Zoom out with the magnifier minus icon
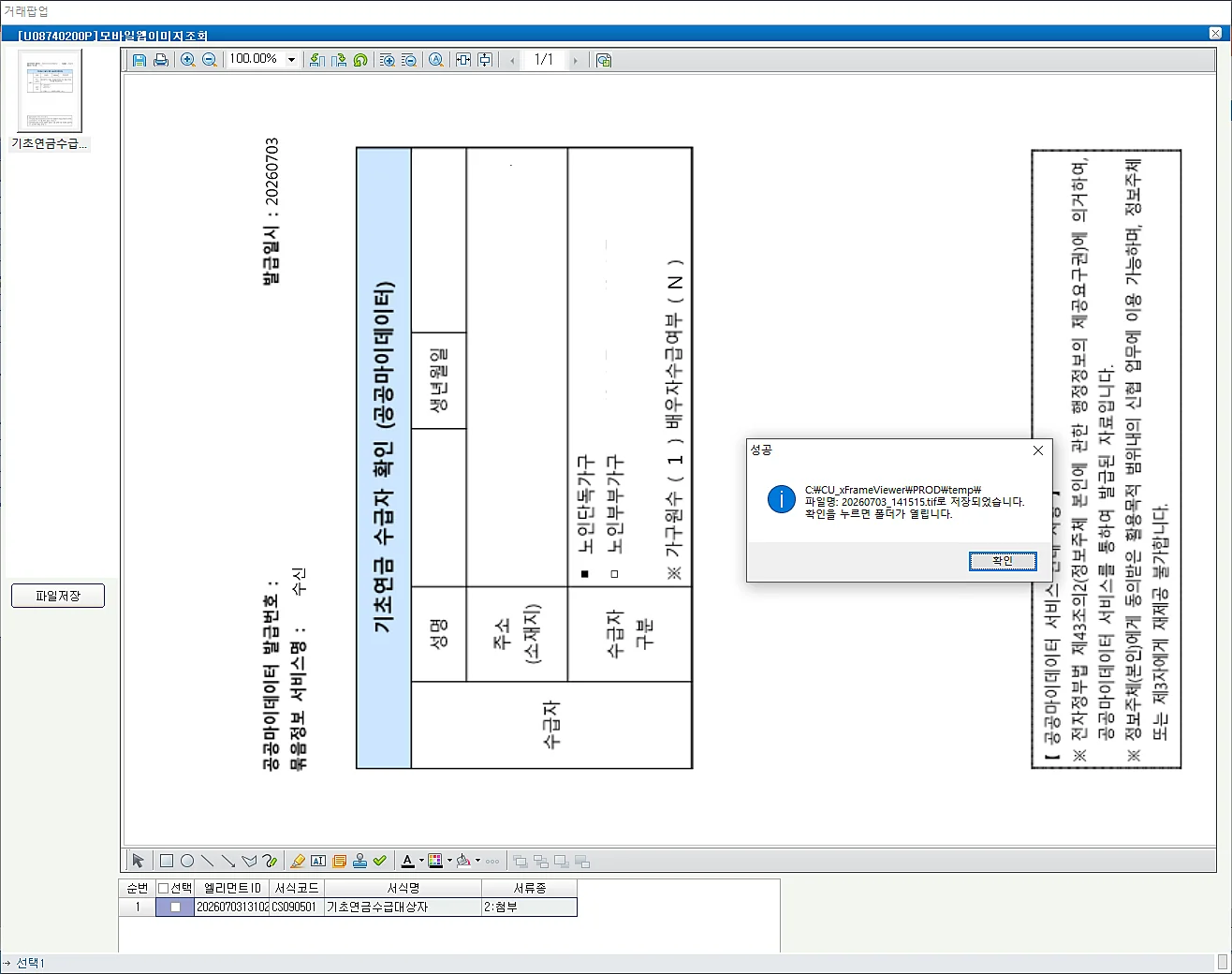Image resolution: width=1232 pixels, height=974 pixels. click(210, 60)
